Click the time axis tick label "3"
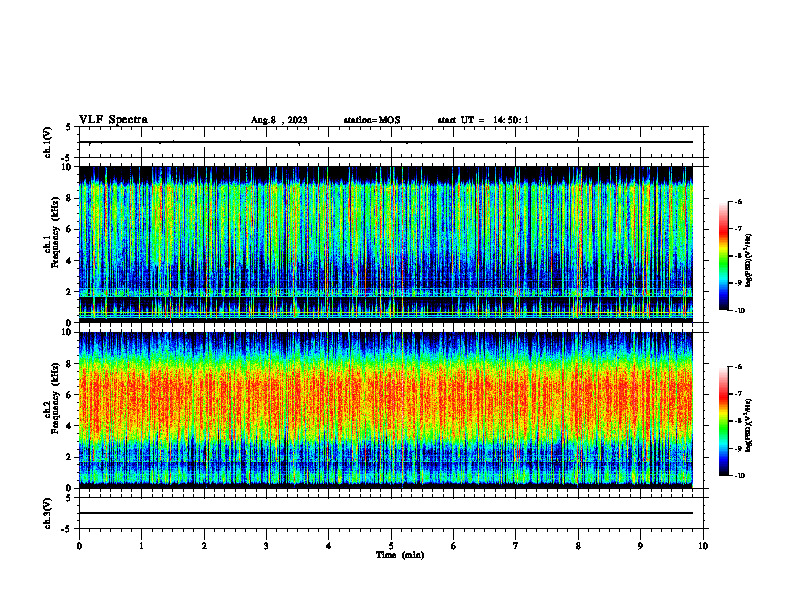Image resolution: width=792 pixels, height=612 pixels. [x=266, y=546]
